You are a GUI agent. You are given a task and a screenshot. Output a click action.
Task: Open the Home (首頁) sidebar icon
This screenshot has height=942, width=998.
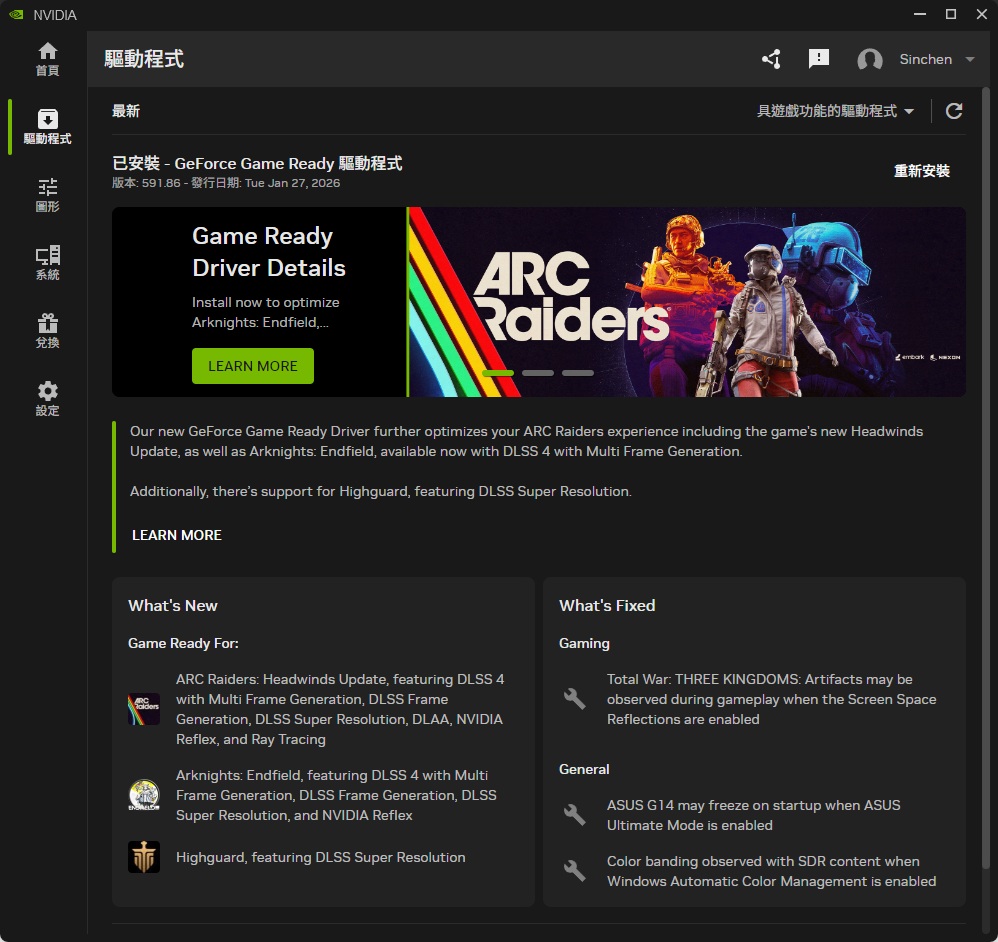tap(47, 59)
